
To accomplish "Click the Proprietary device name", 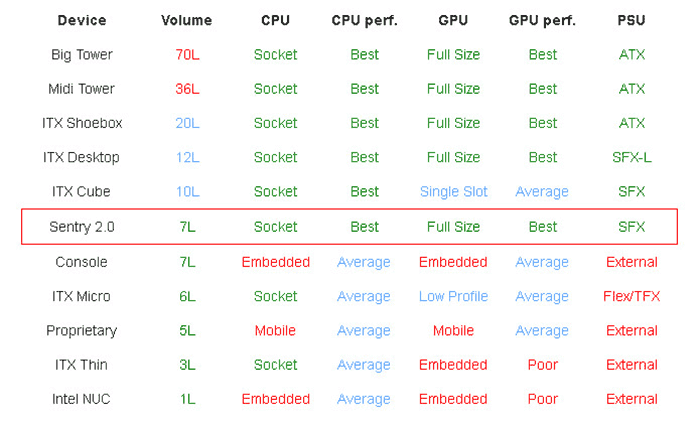I will [82, 330].
